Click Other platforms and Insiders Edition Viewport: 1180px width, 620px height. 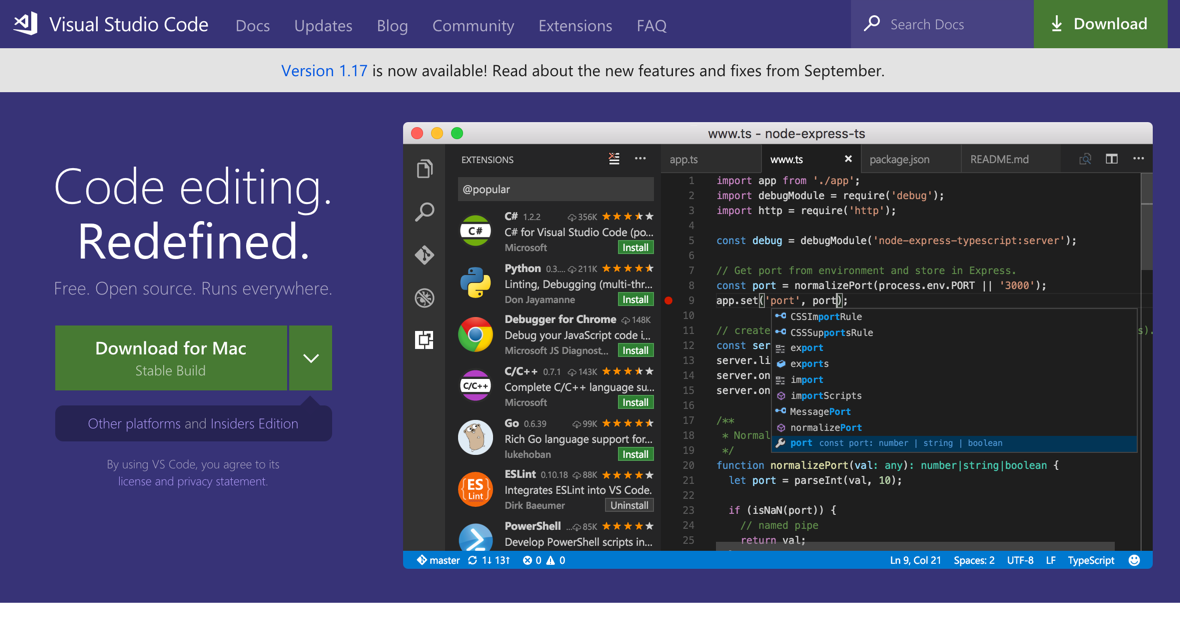pyautogui.click(x=193, y=424)
